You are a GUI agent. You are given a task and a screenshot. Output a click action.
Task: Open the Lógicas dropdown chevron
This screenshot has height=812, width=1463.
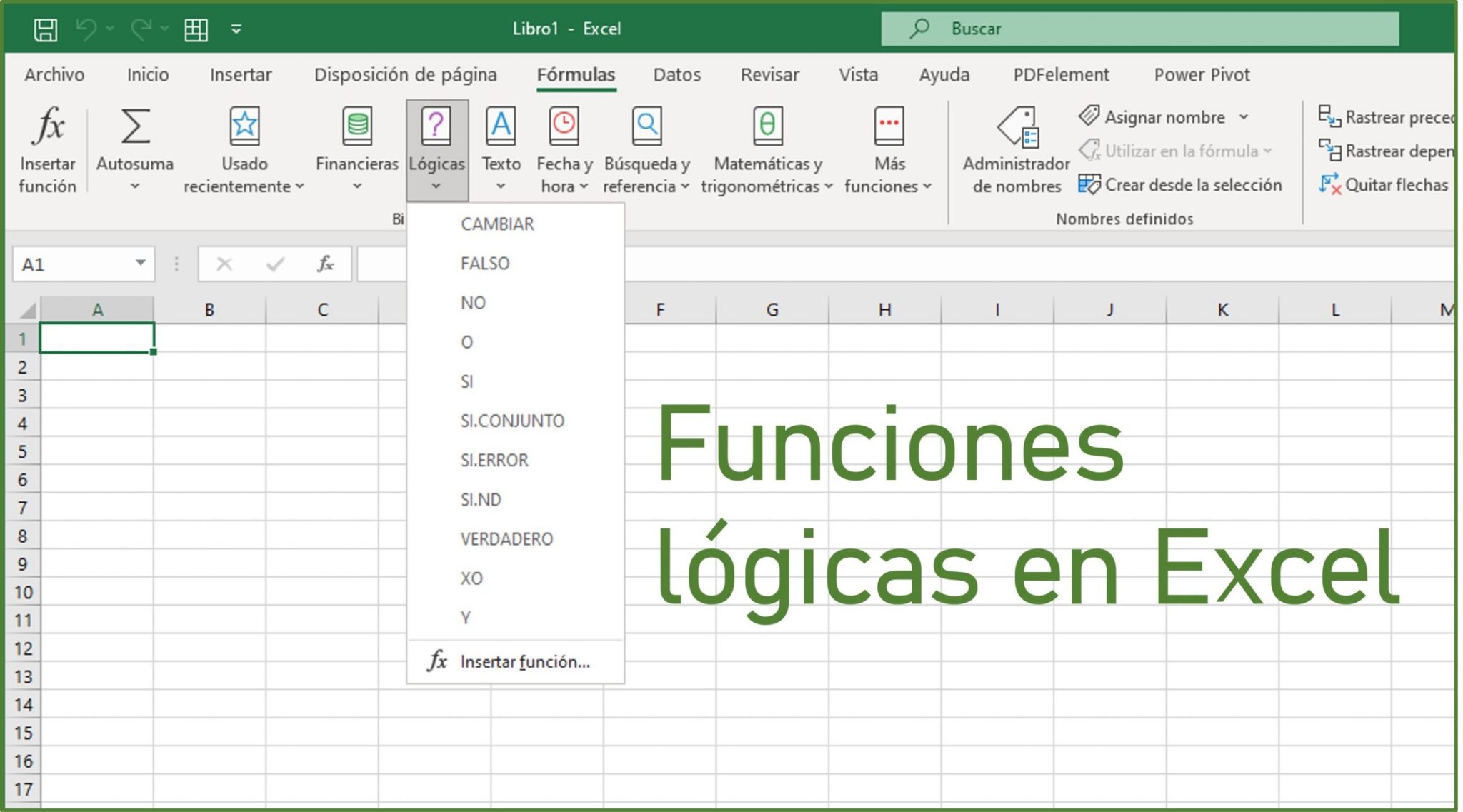(437, 185)
